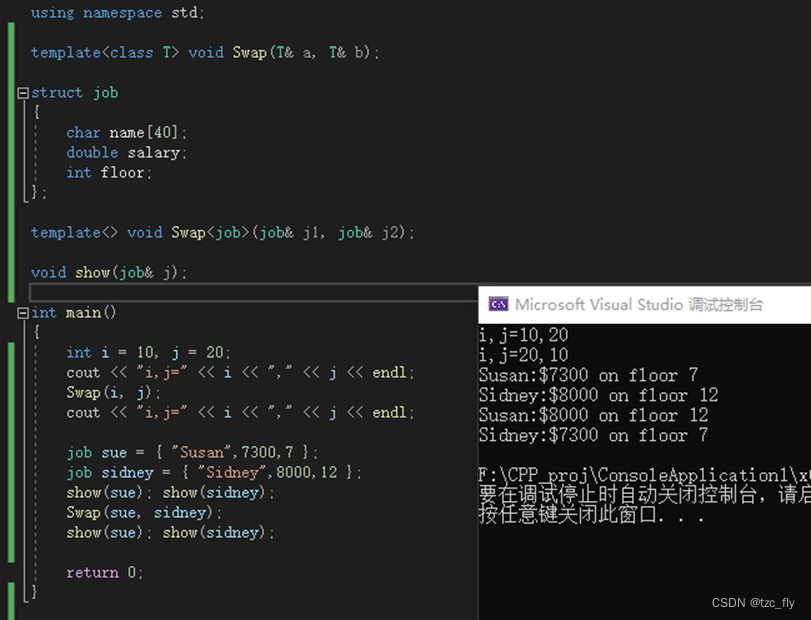
Task: Click the 'void show(job& j);' declaration
Action: click(x=109, y=273)
